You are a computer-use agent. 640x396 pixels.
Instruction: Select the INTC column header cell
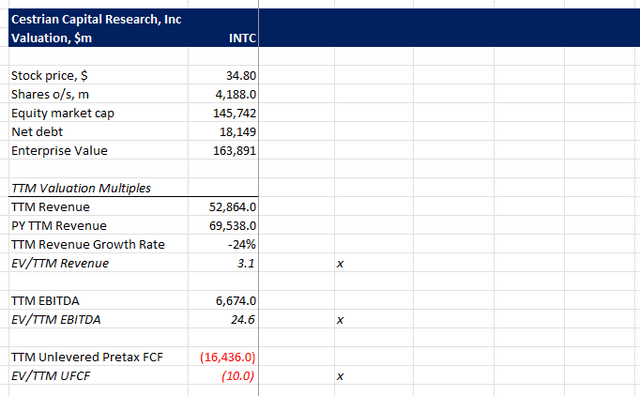242,38
